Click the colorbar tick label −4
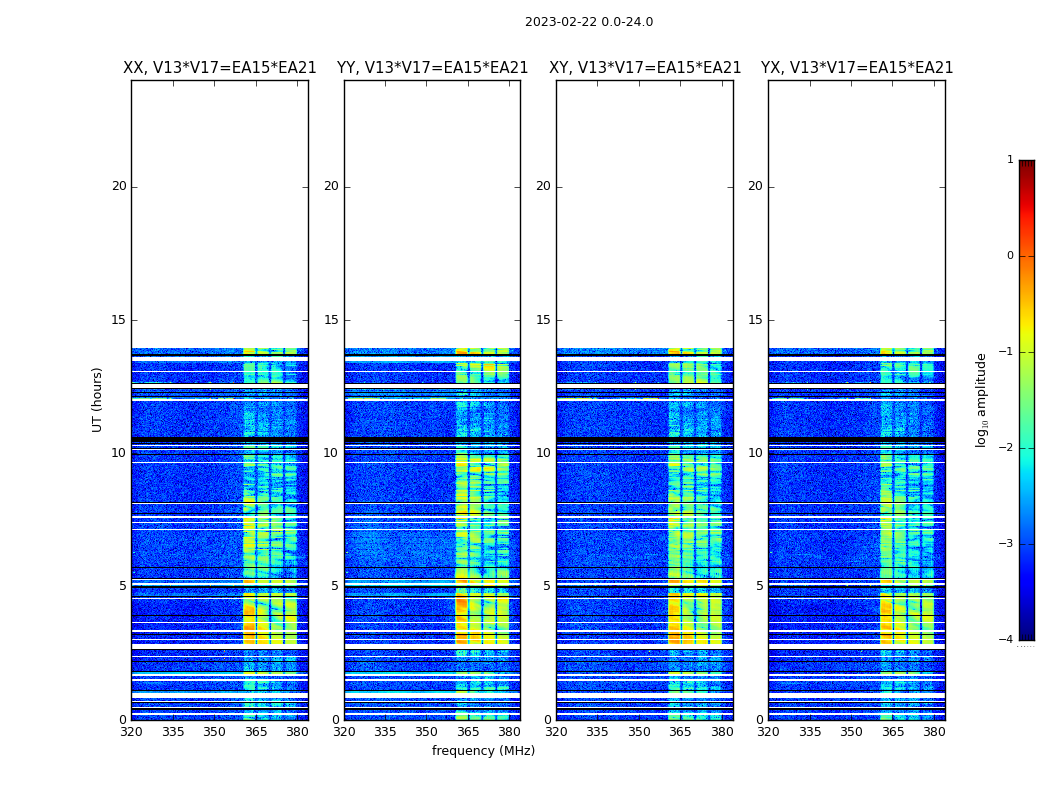 pyautogui.click(x=1006, y=640)
